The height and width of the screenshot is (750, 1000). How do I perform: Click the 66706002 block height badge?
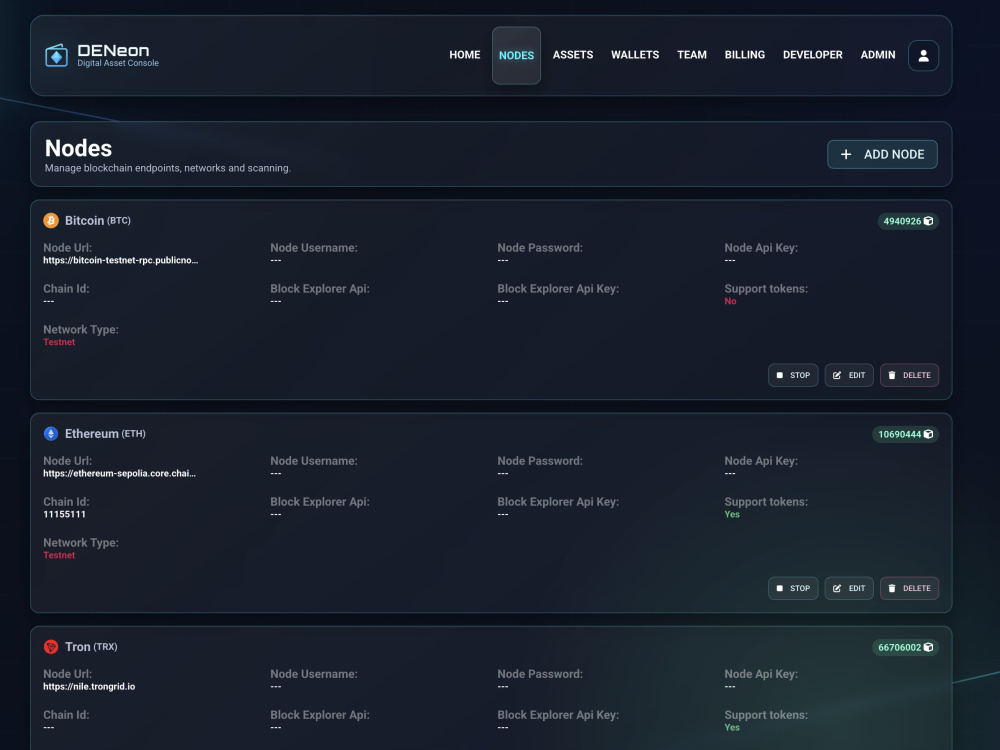pyautogui.click(x=905, y=647)
